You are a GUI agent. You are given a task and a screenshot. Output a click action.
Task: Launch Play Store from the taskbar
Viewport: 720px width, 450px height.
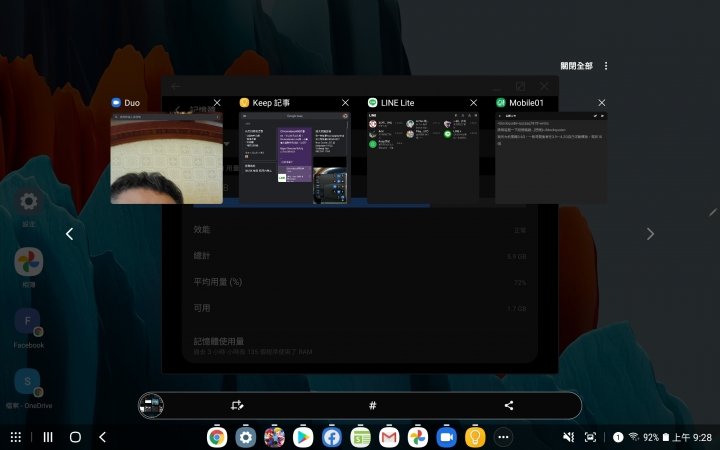tap(303, 437)
